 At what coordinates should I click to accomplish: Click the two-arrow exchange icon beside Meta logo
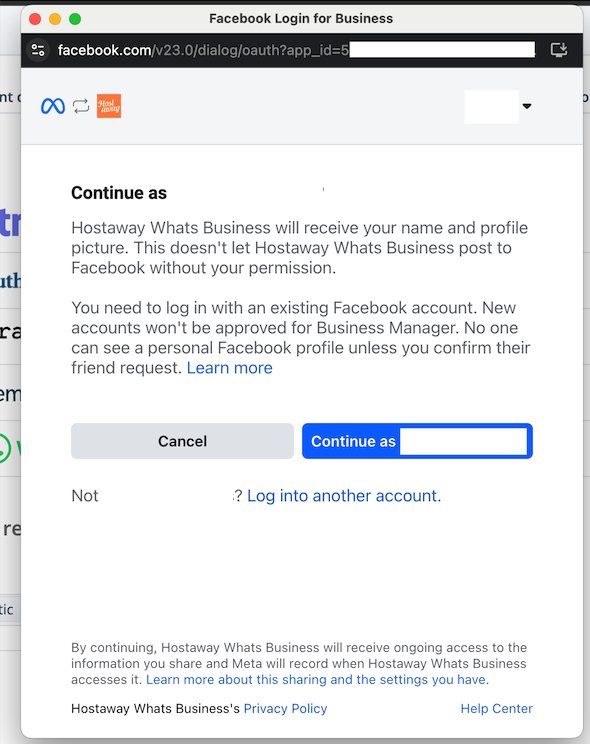pos(81,106)
